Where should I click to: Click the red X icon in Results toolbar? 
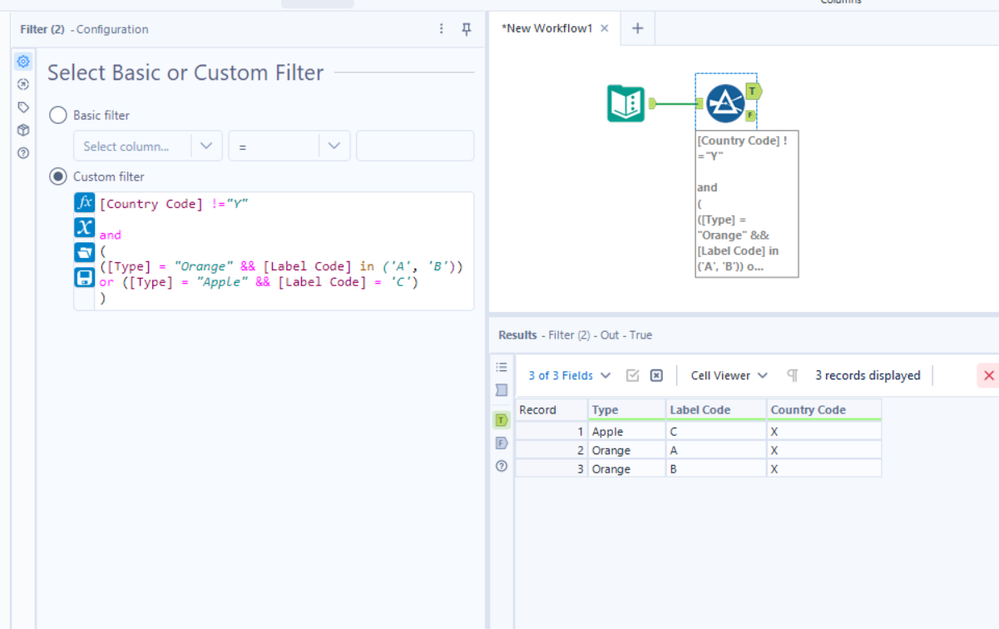988,375
